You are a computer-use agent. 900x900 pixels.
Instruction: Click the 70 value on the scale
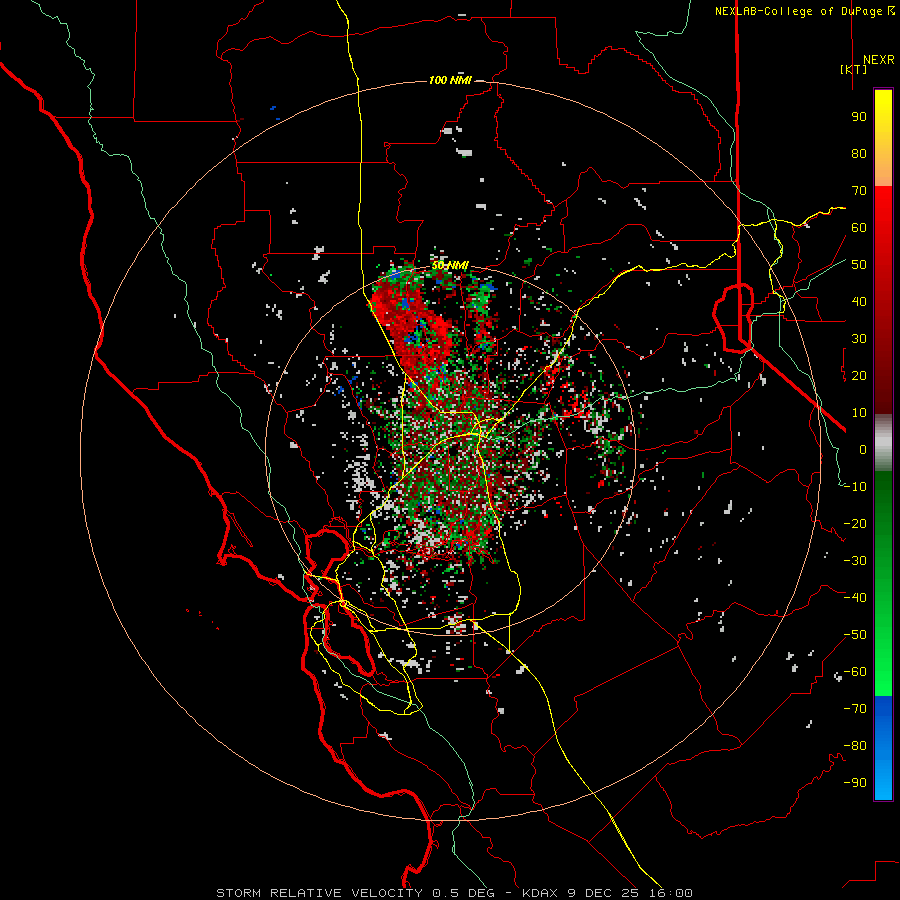[x=859, y=191]
